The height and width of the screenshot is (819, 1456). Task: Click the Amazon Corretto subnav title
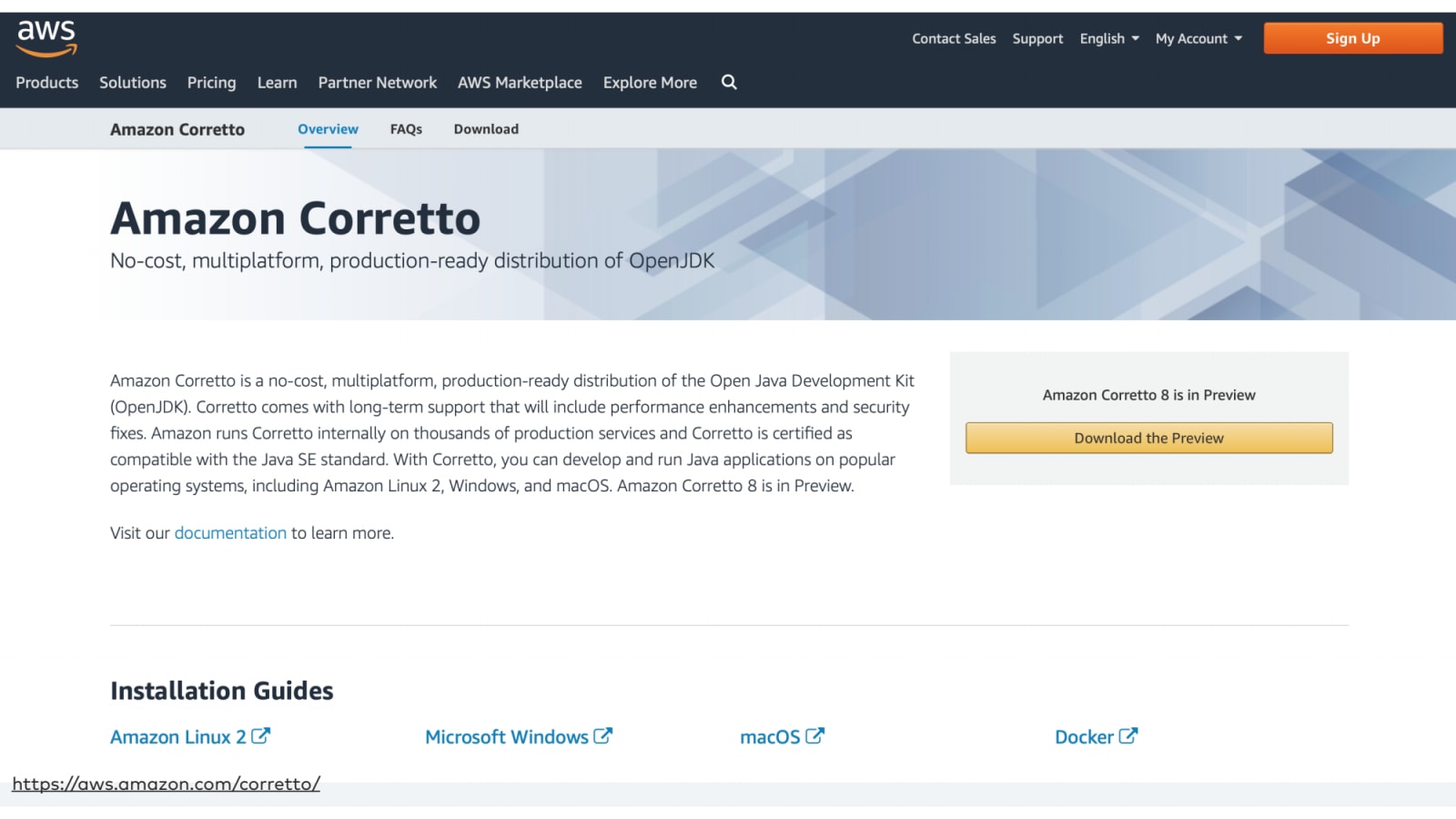click(177, 129)
